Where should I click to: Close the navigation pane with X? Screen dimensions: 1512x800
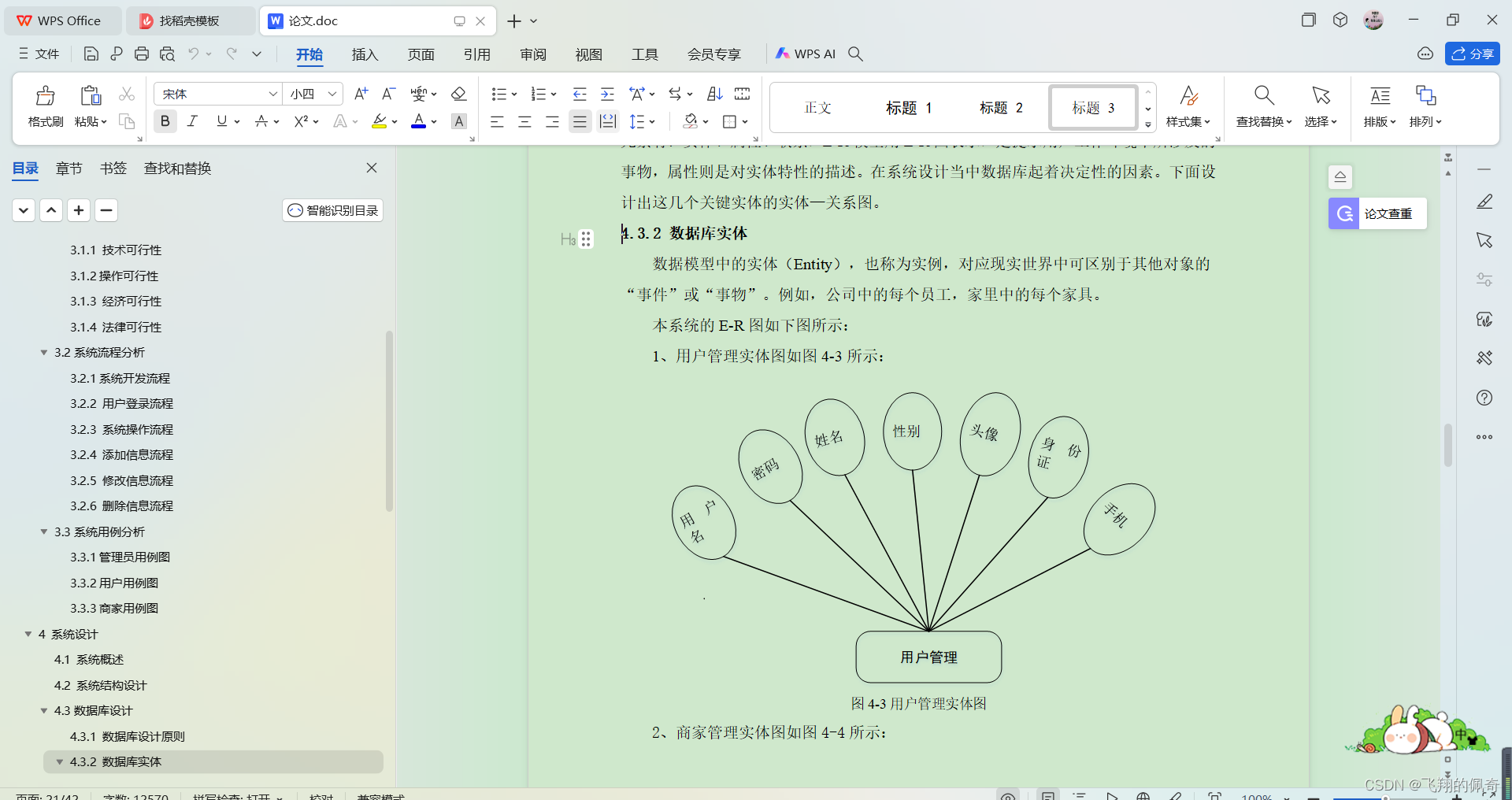pyautogui.click(x=372, y=168)
